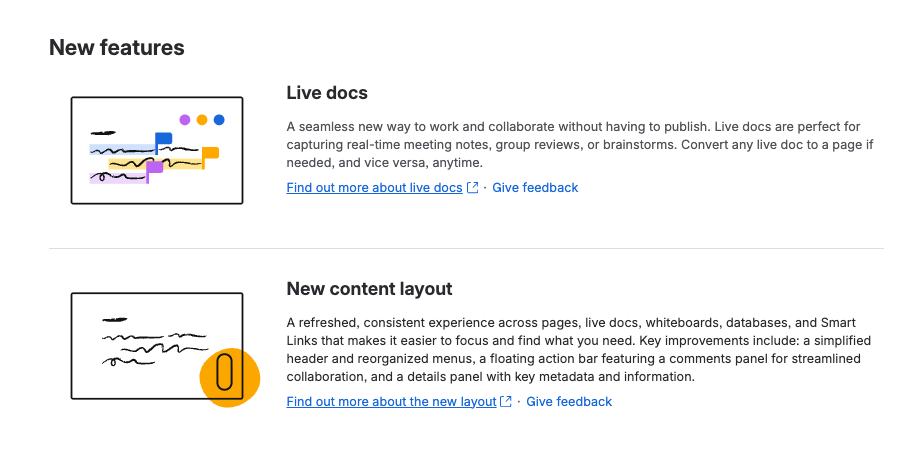Click the orange cursor flag in the illustration
923x462 pixels.
210,156
